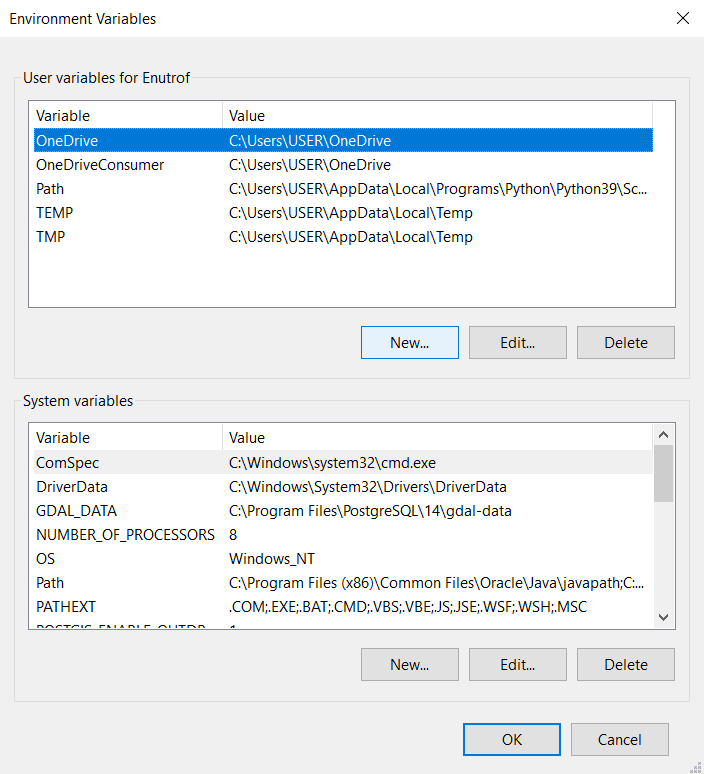
Task: Click the Variable column header in System variables
Action: point(128,438)
